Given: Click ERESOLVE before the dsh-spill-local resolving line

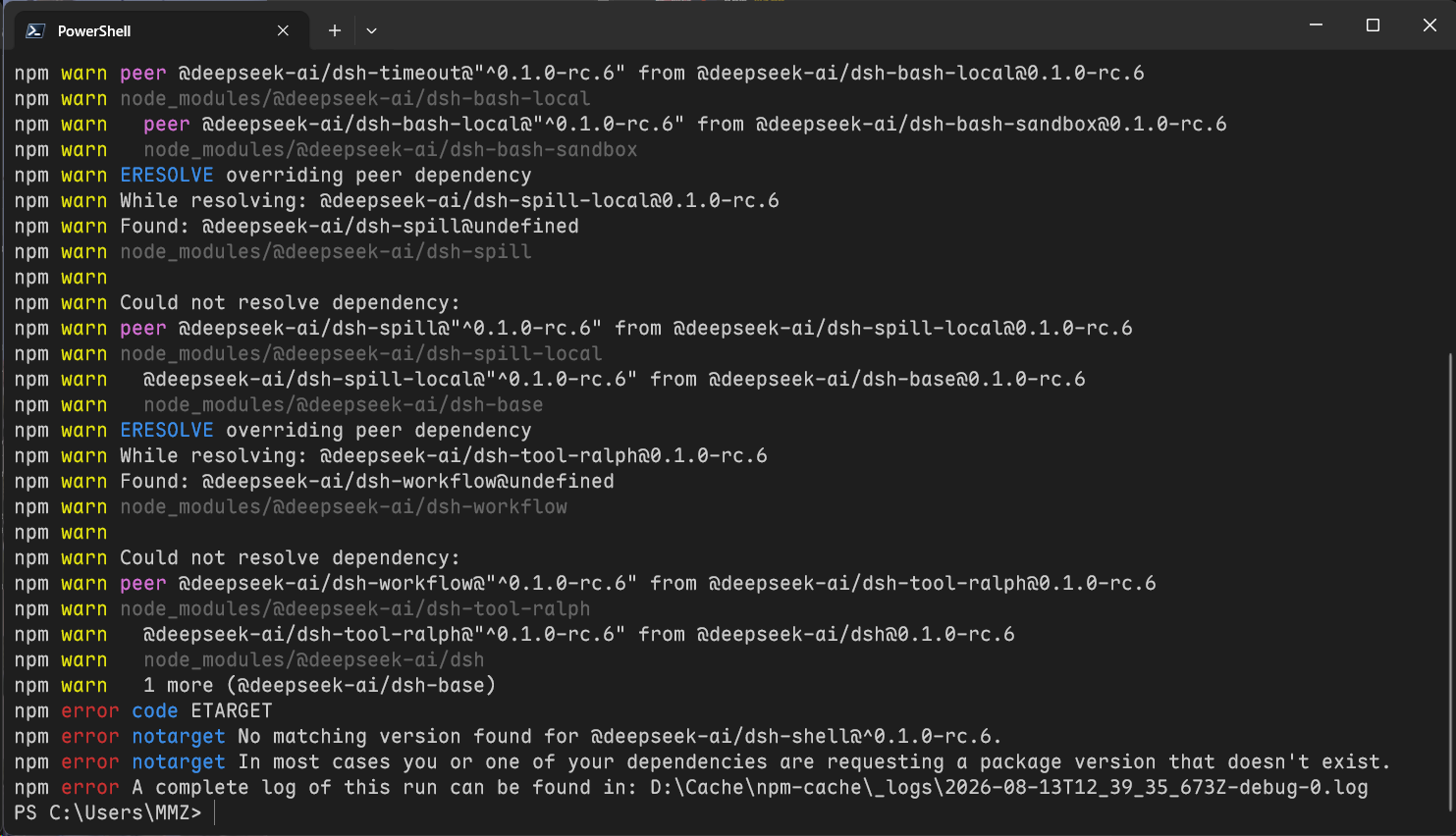Looking at the screenshot, I should 167,175.
